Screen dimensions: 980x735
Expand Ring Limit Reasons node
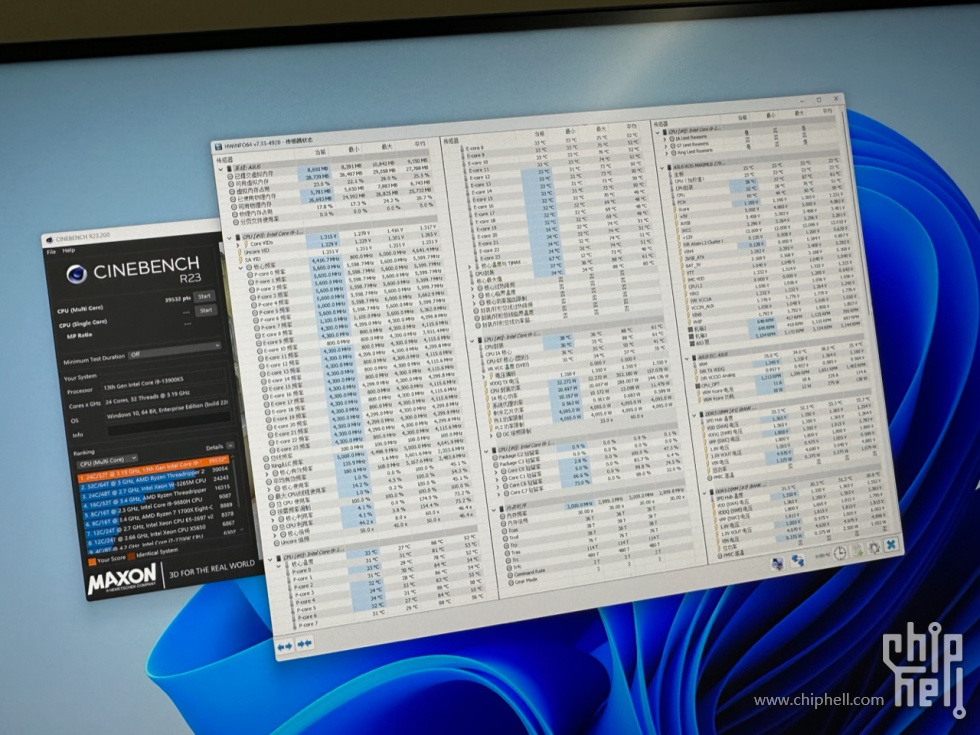pyautogui.click(x=667, y=153)
